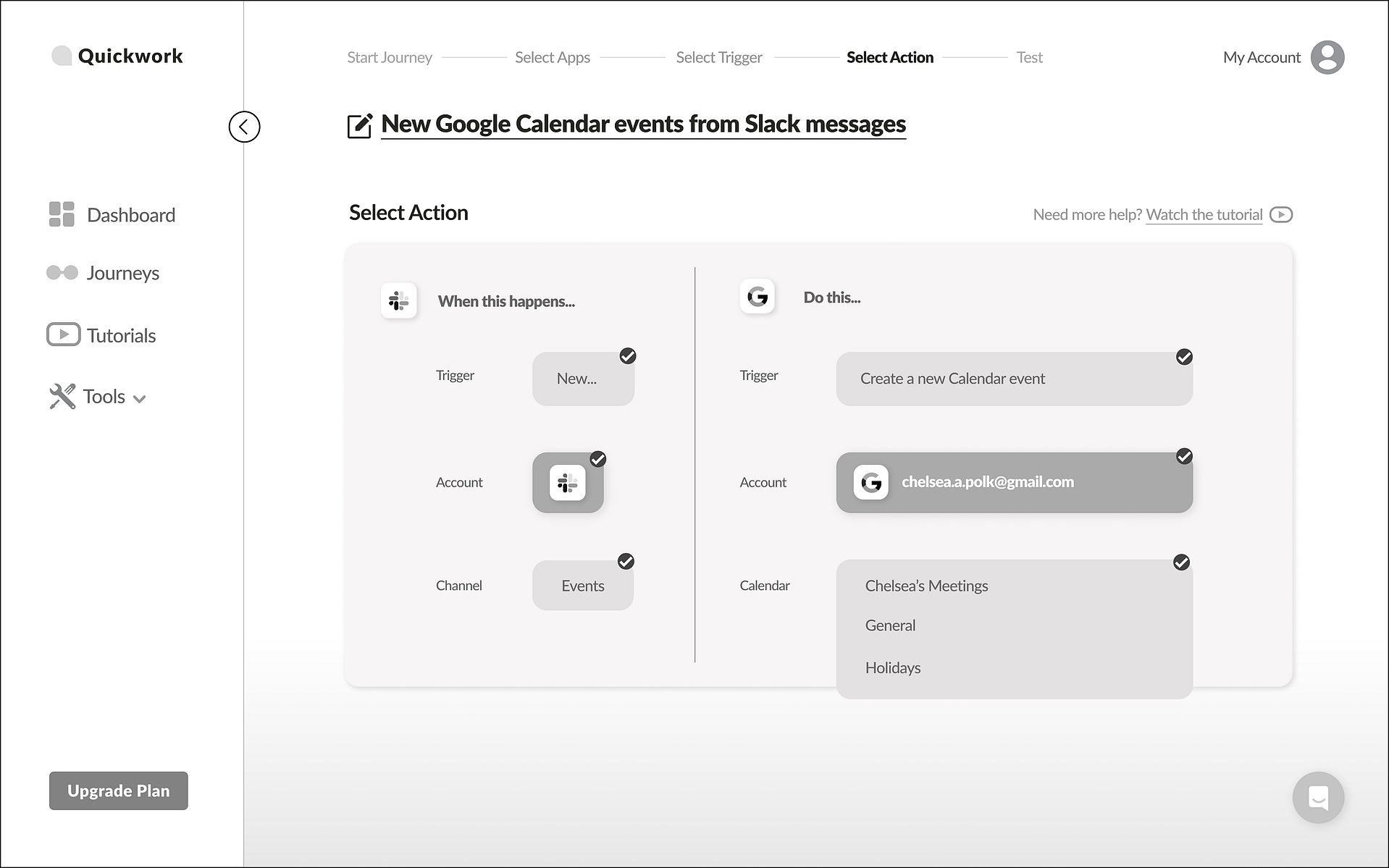The image size is (1389, 868).
Task: Click the Google icon beside Do this
Action: tap(758, 296)
